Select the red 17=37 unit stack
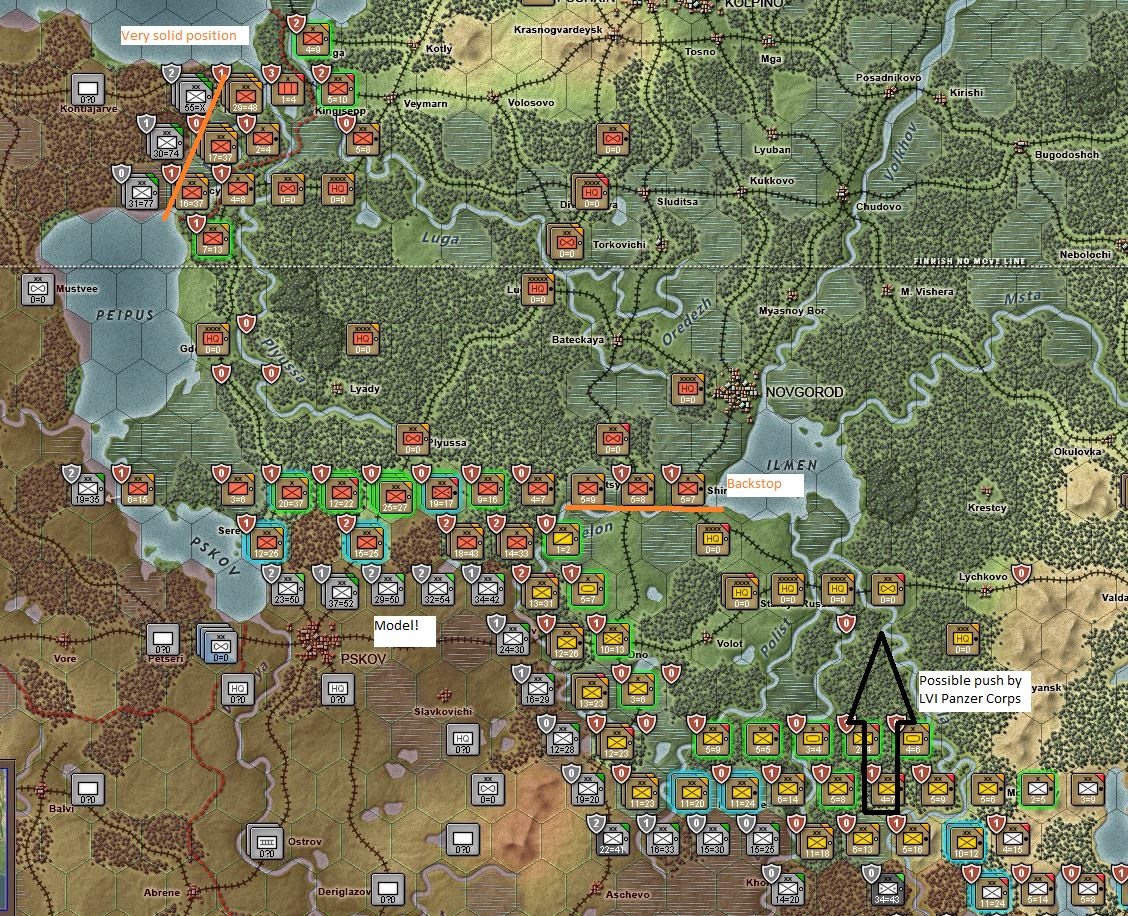 click(220, 147)
